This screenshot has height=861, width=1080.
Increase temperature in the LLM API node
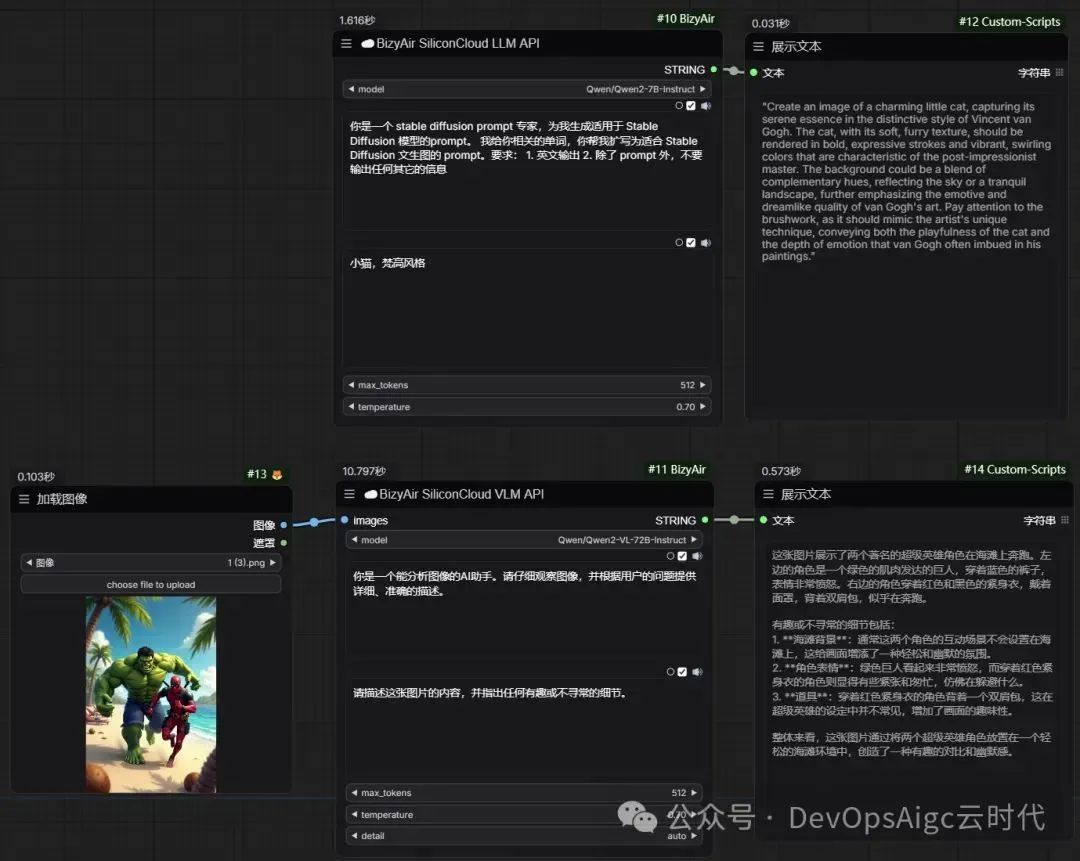[703, 407]
